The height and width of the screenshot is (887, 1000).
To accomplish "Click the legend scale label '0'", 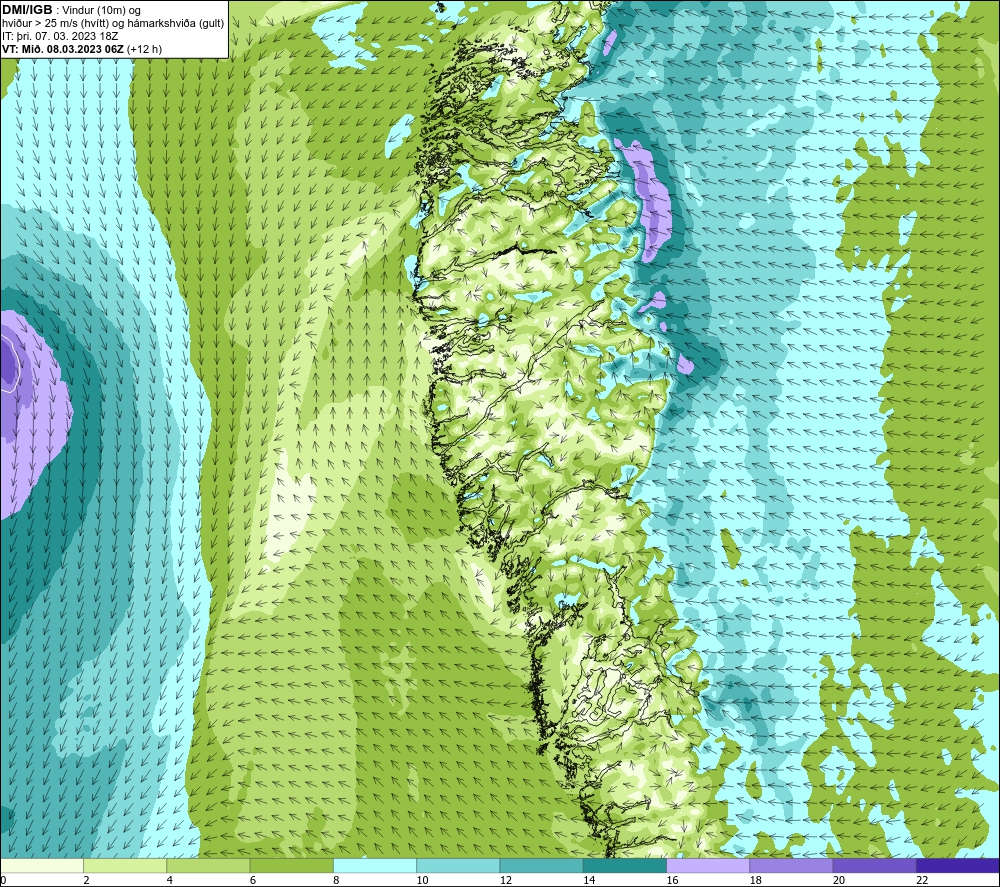I will (3, 880).
